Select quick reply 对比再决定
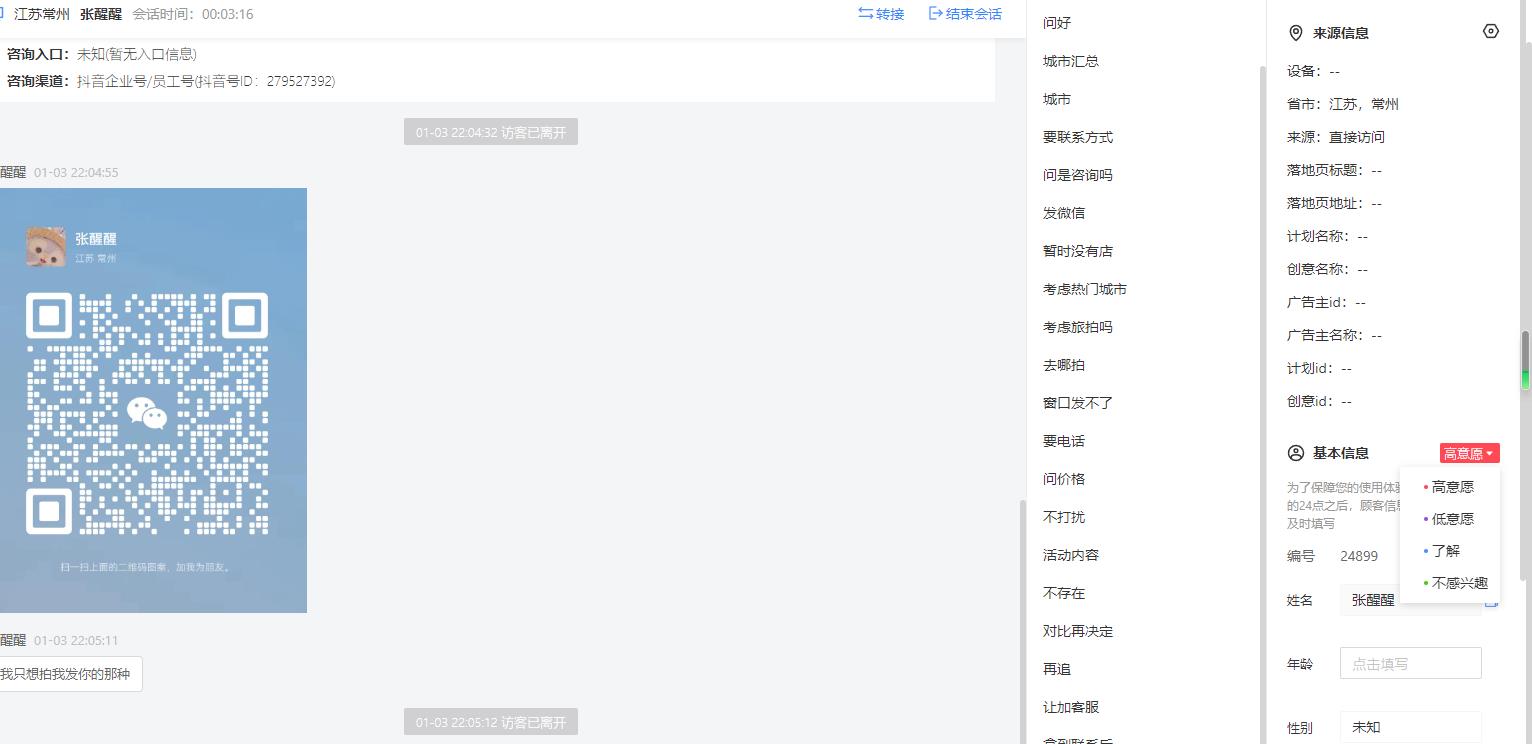1532x744 pixels. [1078, 631]
